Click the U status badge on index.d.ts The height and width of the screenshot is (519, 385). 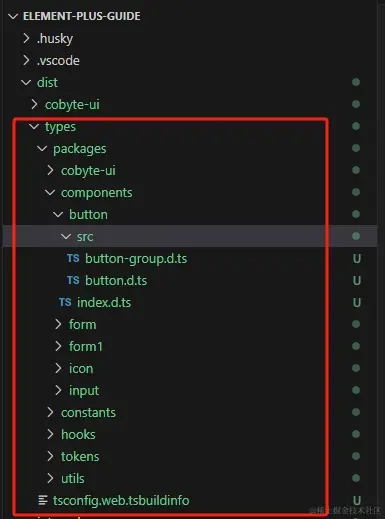[357, 303]
